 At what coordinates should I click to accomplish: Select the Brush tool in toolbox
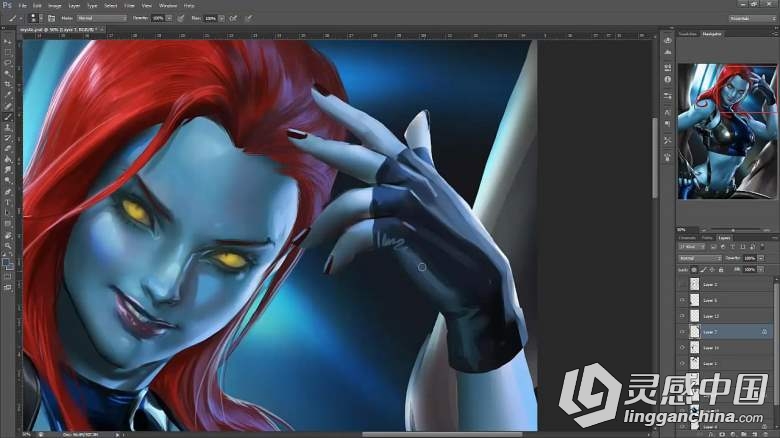pyautogui.click(x=7, y=117)
